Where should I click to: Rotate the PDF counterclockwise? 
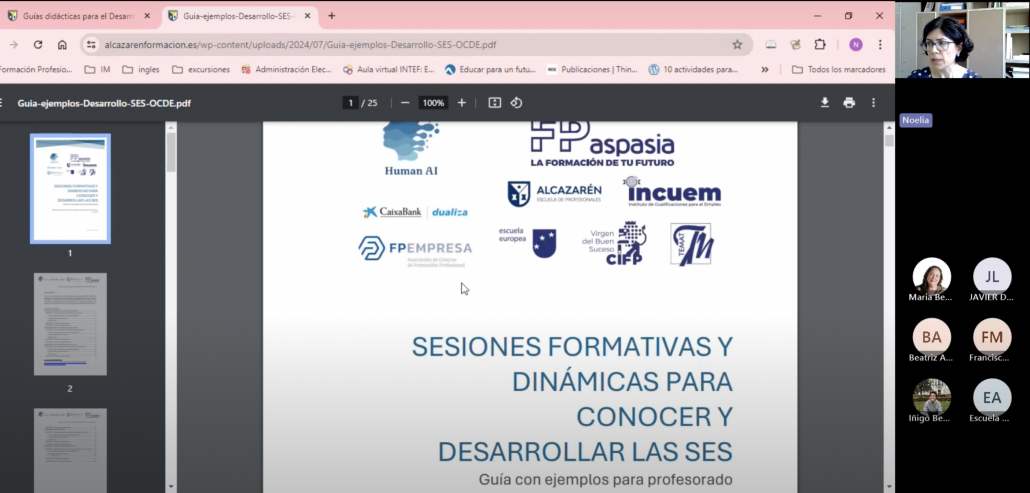[x=517, y=103]
